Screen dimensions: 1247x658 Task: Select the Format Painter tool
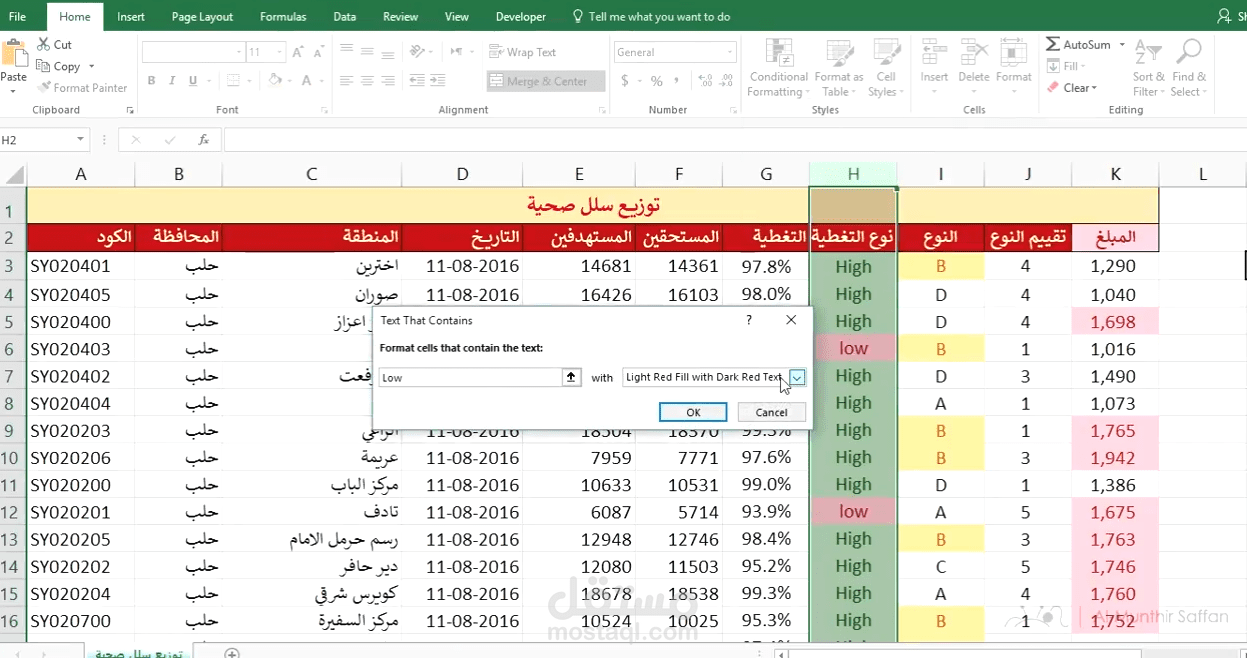[83, 87]
